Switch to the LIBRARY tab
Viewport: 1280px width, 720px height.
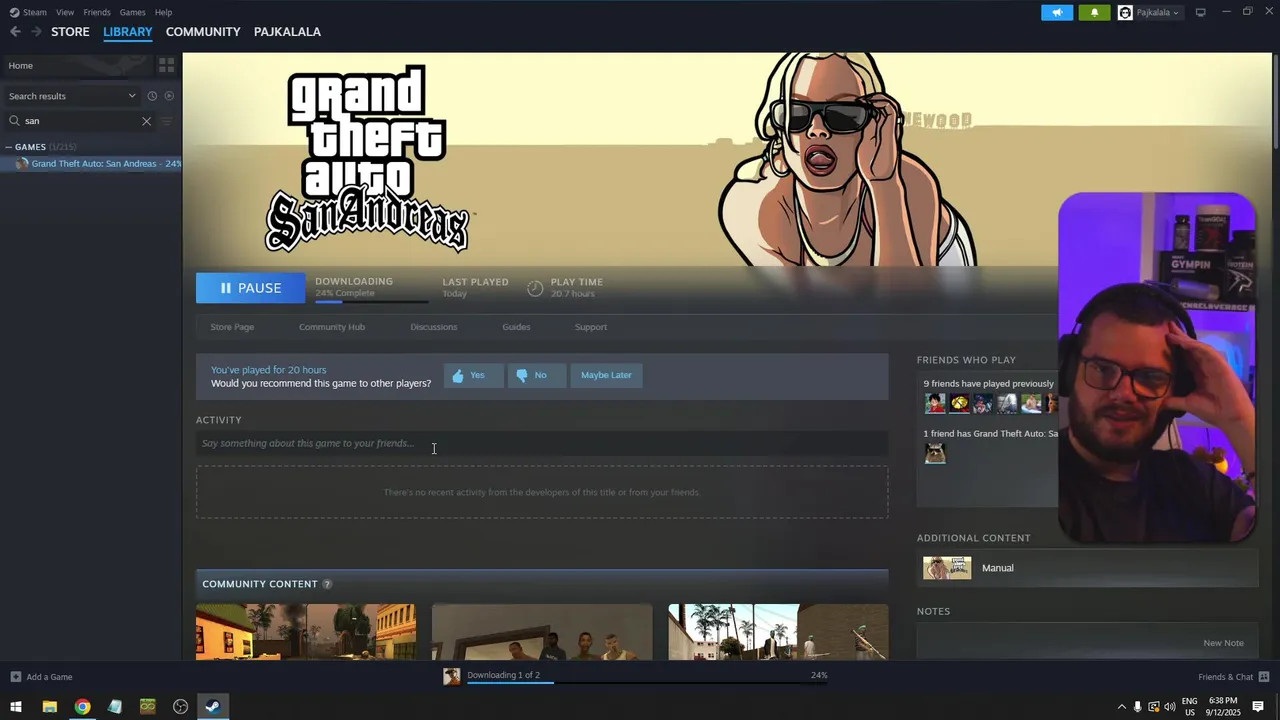point(128,32)
